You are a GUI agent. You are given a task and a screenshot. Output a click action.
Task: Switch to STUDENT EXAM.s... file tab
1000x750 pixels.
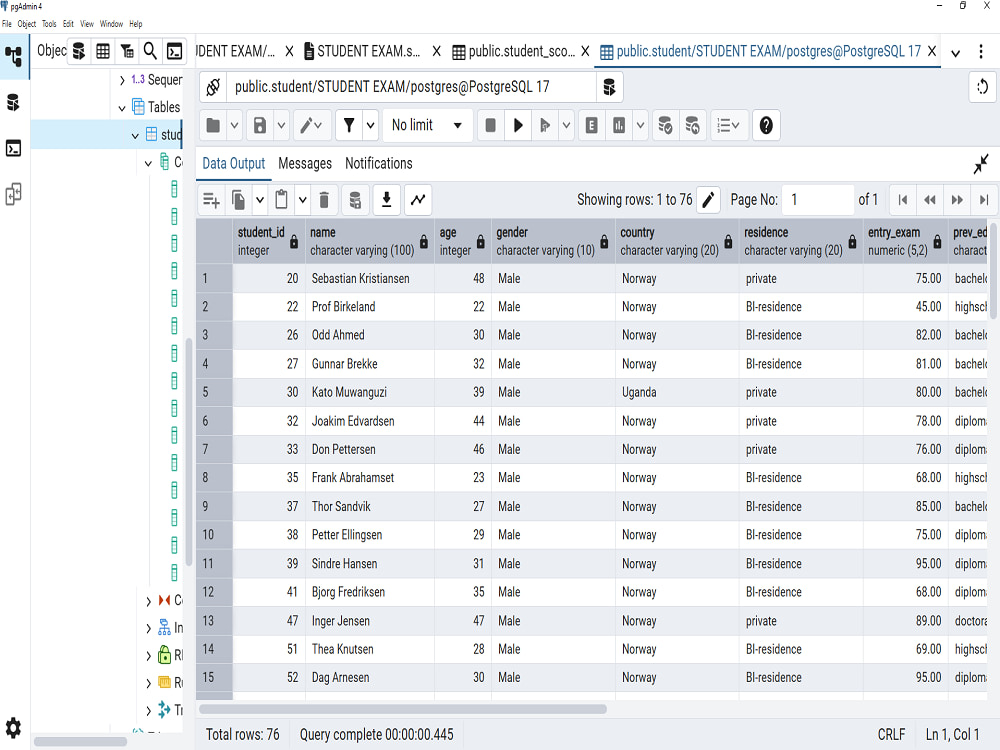tap(362, 52)
